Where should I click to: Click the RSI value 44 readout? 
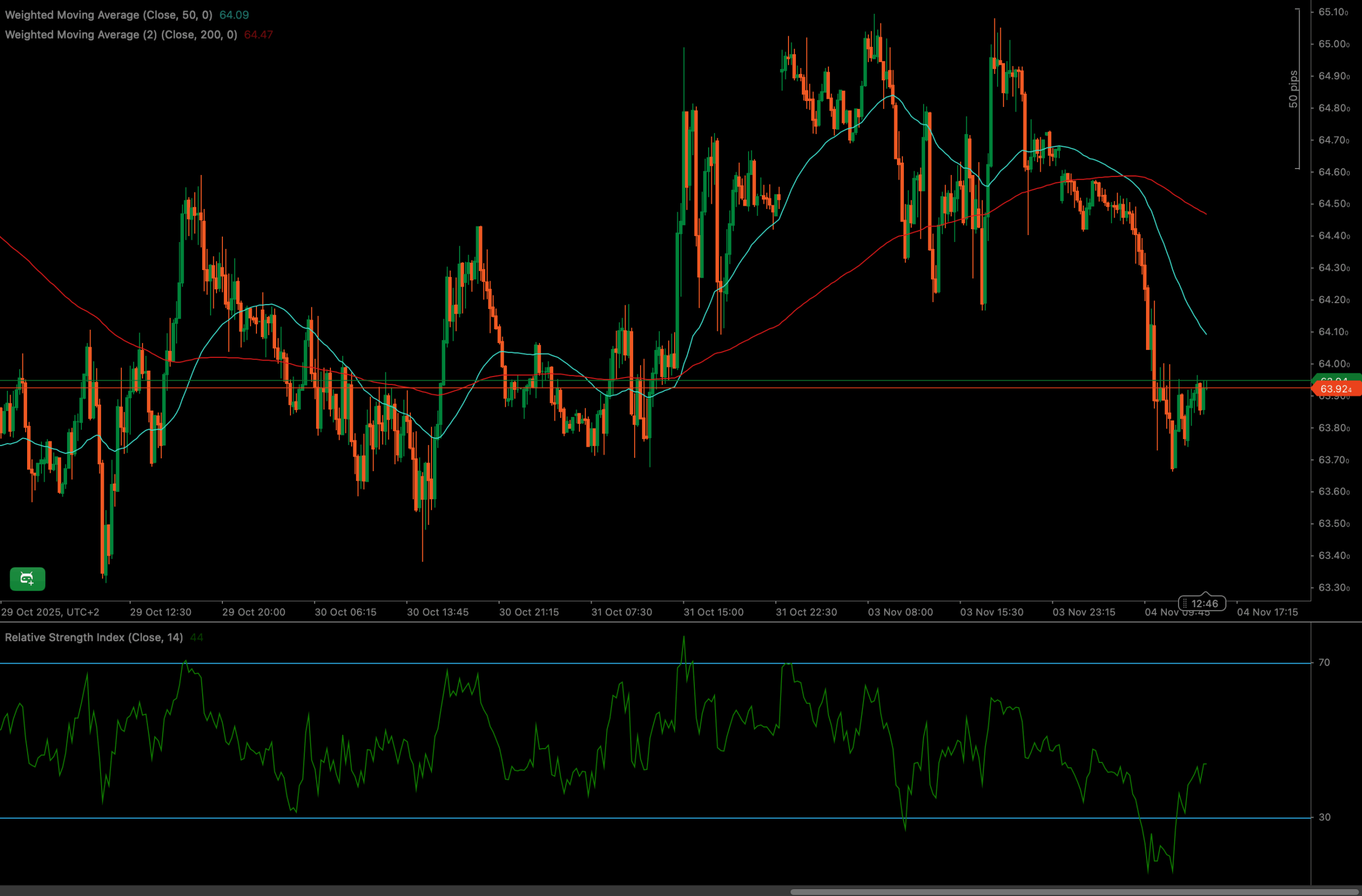(x=196, y=638)
